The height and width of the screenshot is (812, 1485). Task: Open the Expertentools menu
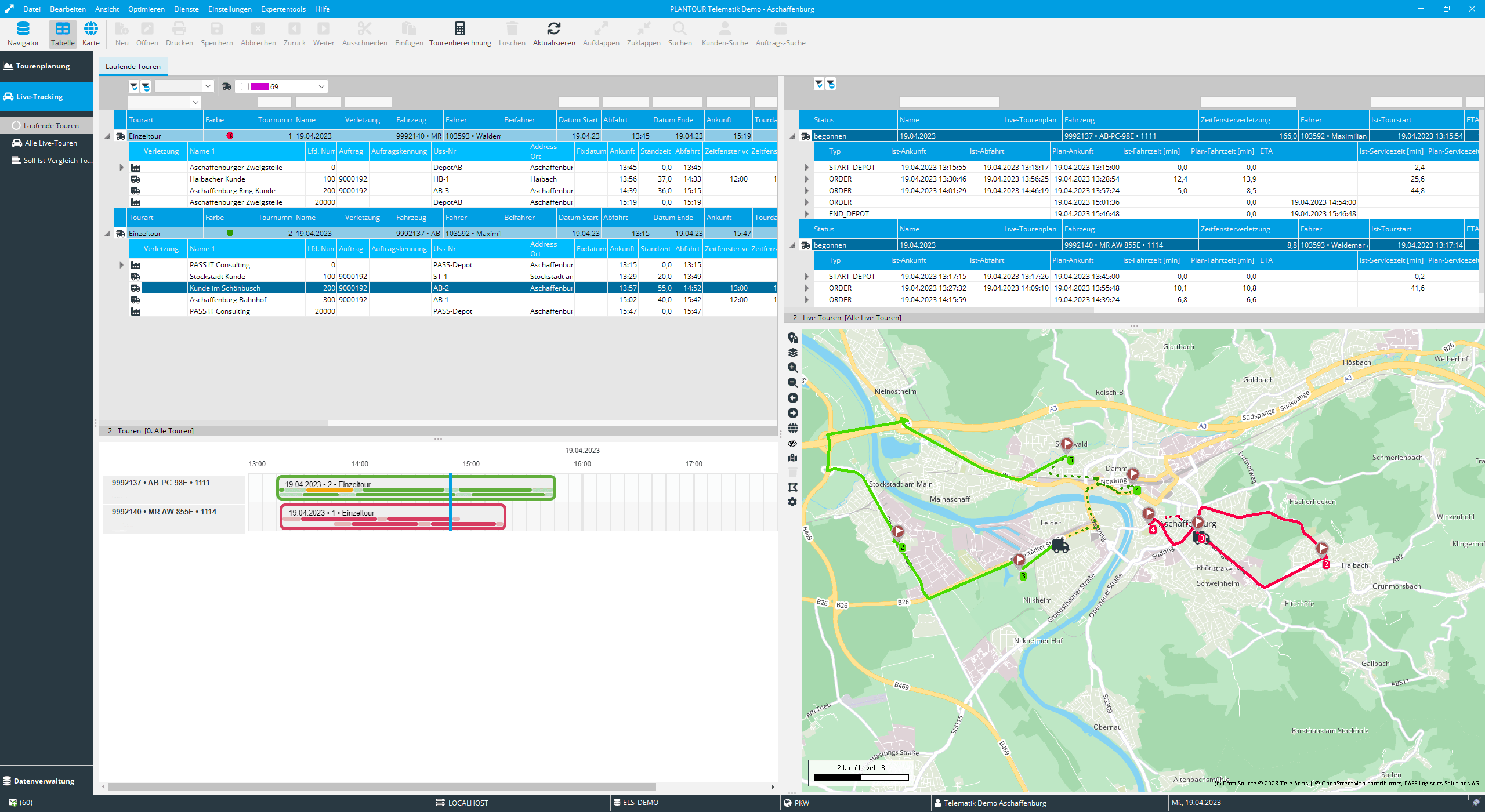coord(283,9)
